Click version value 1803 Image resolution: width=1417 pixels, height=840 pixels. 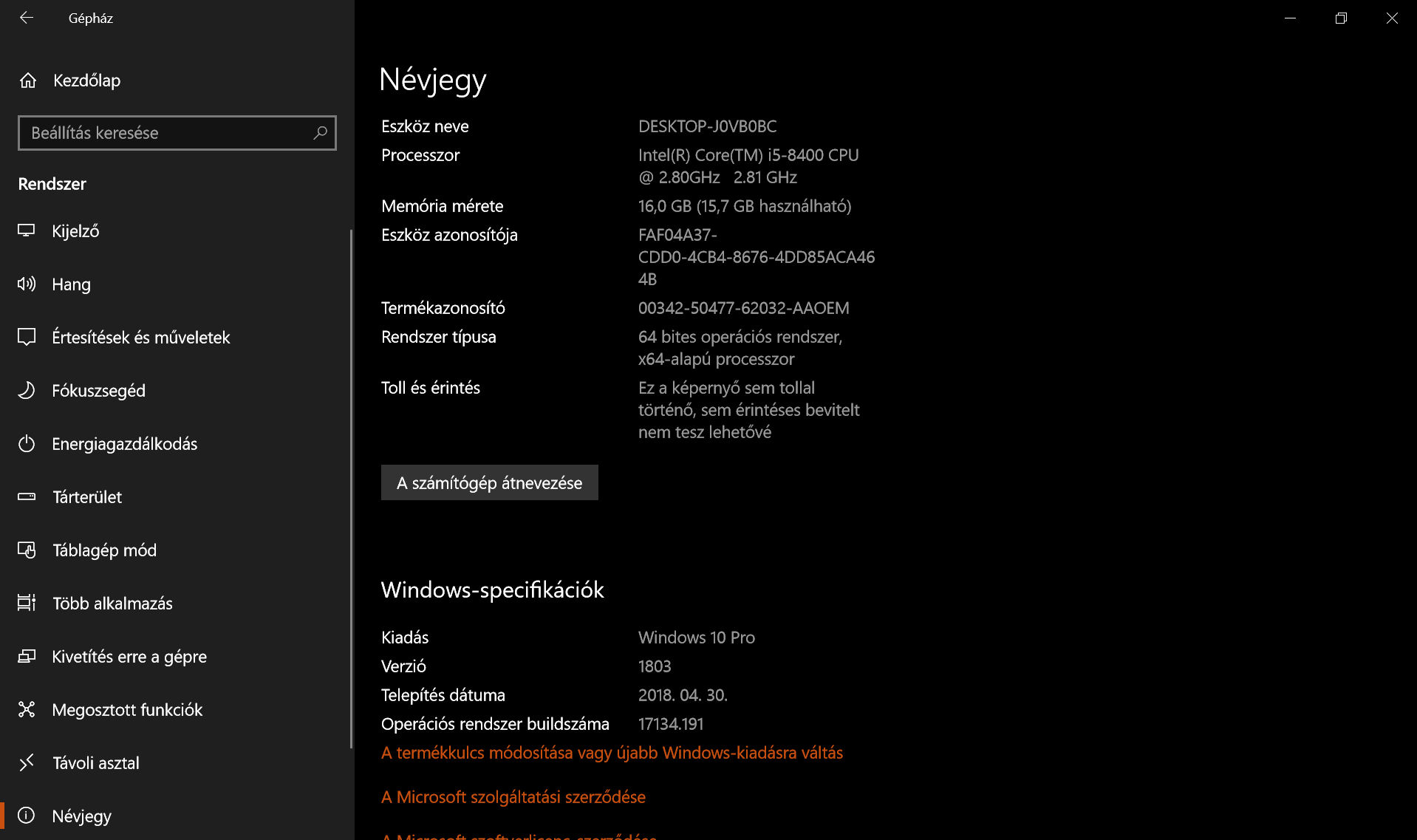pyautogui.click(x=655, y=666)
